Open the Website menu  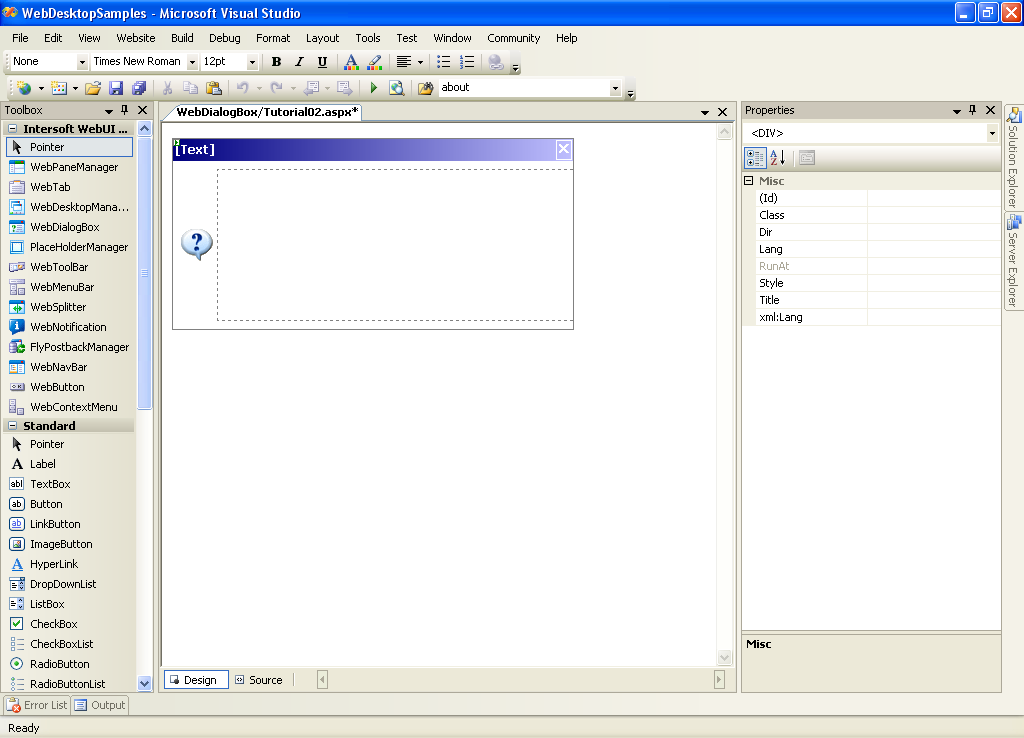pyautogui.click(x=136, y=38)
